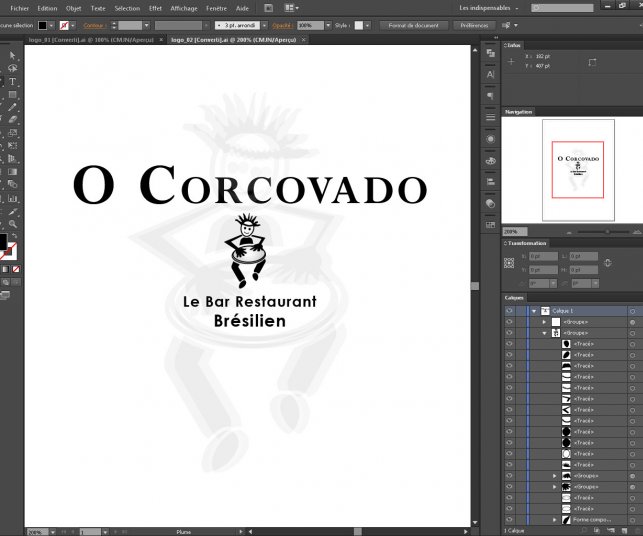Click the transform reference point grid icon

coord(510,263)
